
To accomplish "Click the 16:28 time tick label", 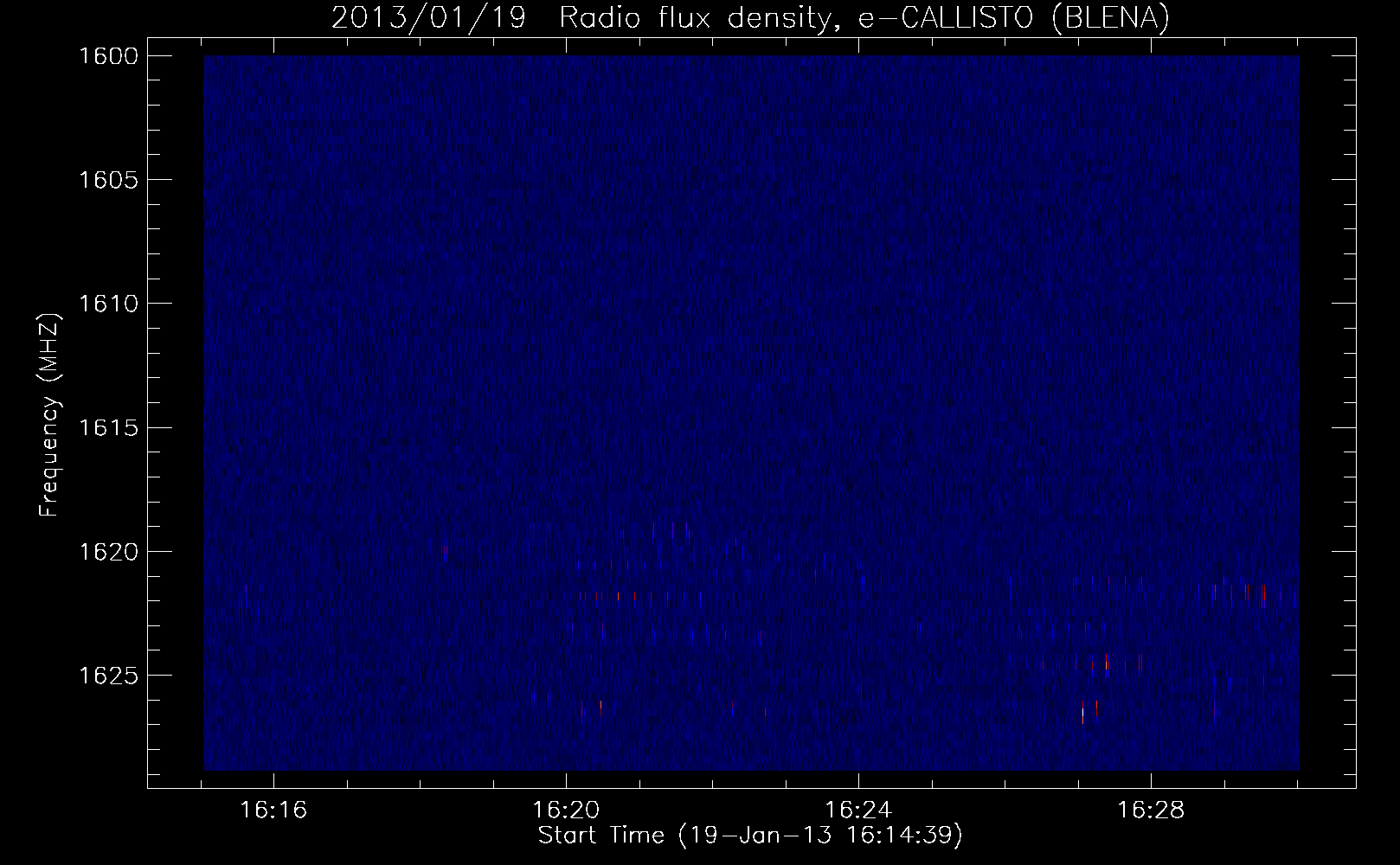I will point(1151,811).
